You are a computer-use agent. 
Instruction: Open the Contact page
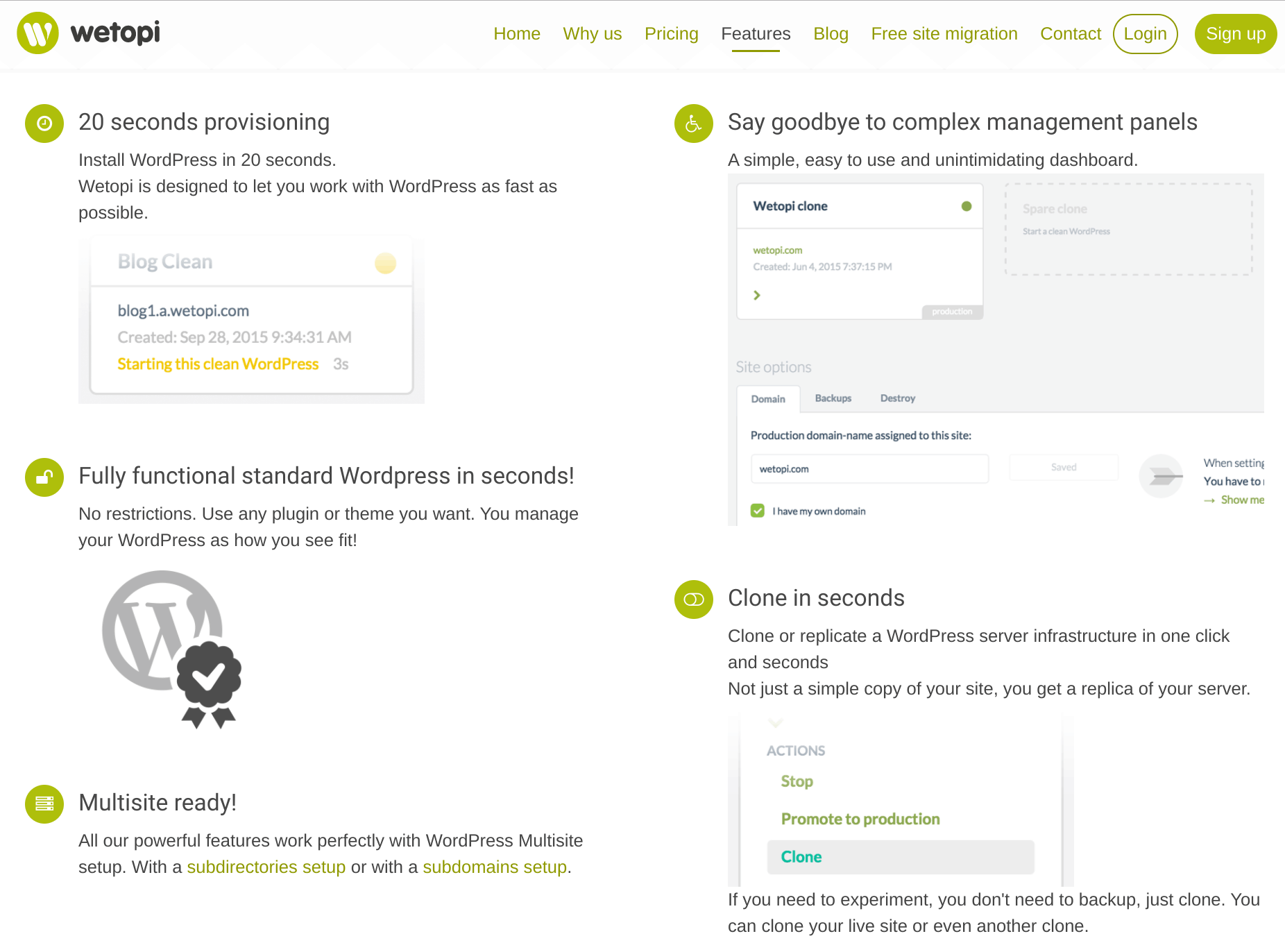1071,34
